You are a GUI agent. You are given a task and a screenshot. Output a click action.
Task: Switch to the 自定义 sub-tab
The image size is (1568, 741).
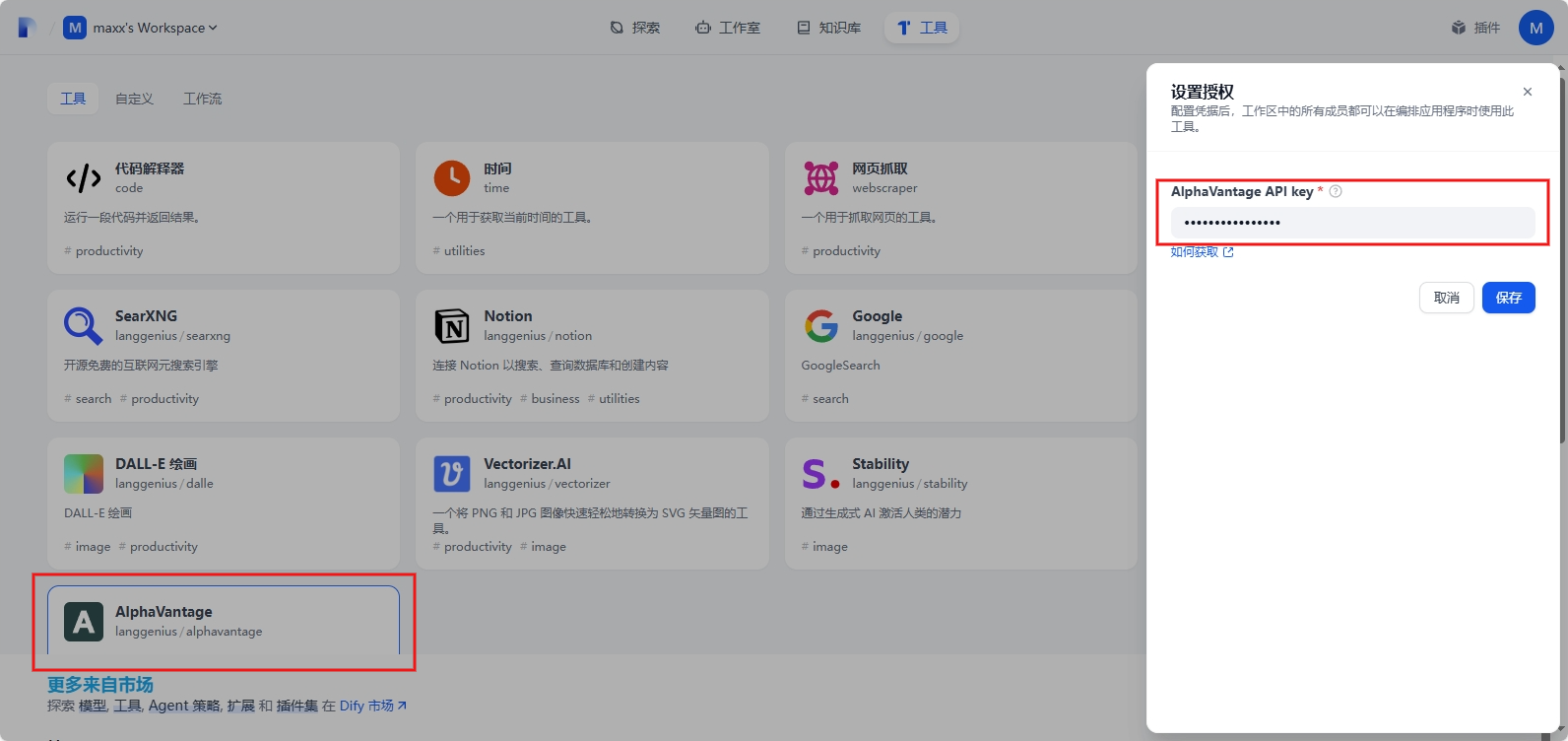click(x=134, y=99)
